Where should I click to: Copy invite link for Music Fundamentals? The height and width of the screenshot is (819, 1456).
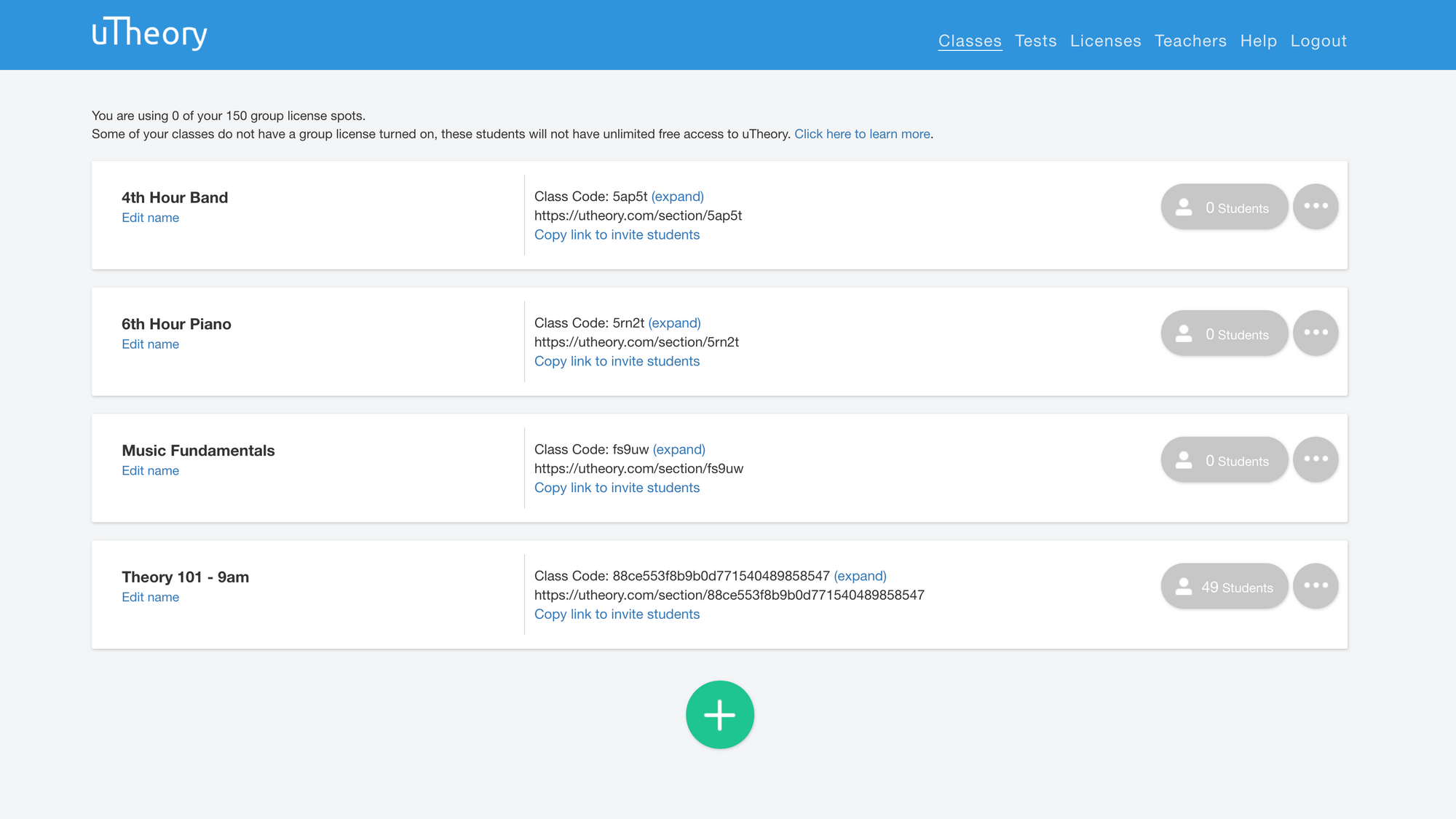click(x=617, y=488)
